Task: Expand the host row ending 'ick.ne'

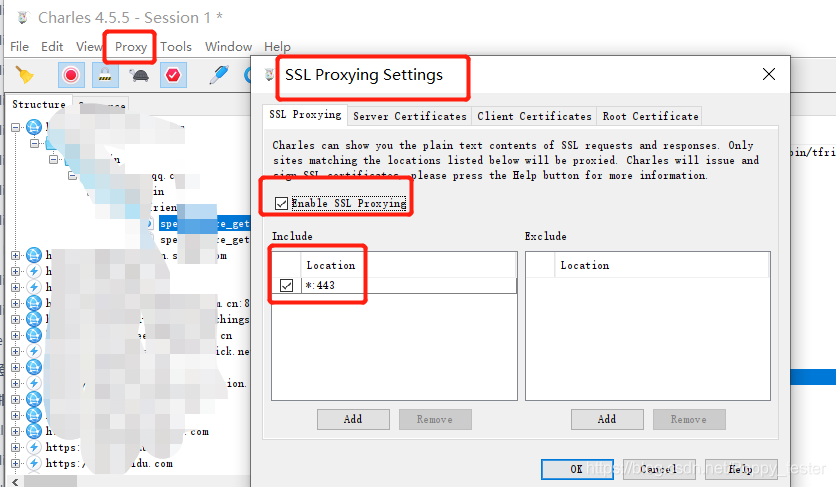Action: 15,351
